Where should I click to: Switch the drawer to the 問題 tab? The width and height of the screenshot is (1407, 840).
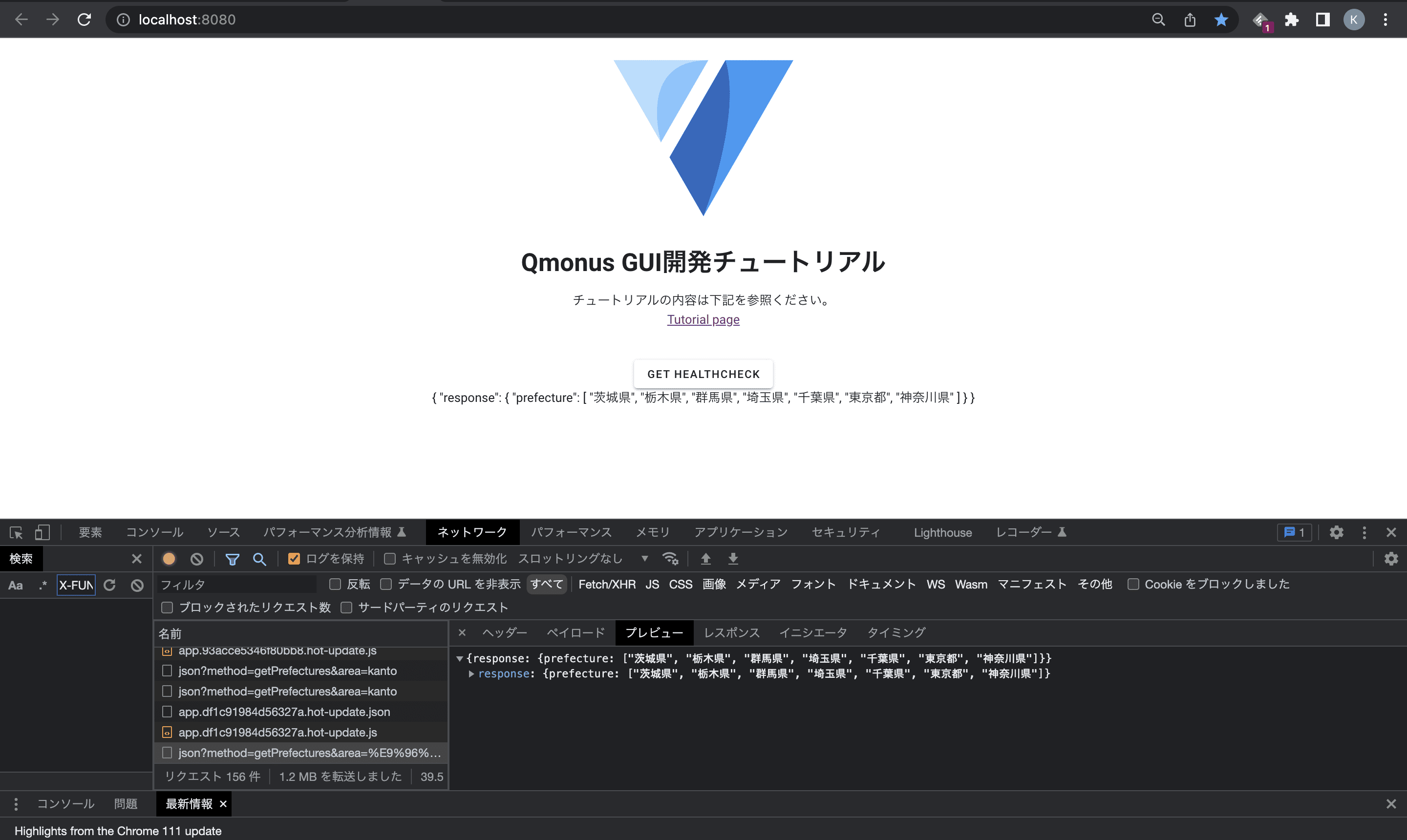126,804
